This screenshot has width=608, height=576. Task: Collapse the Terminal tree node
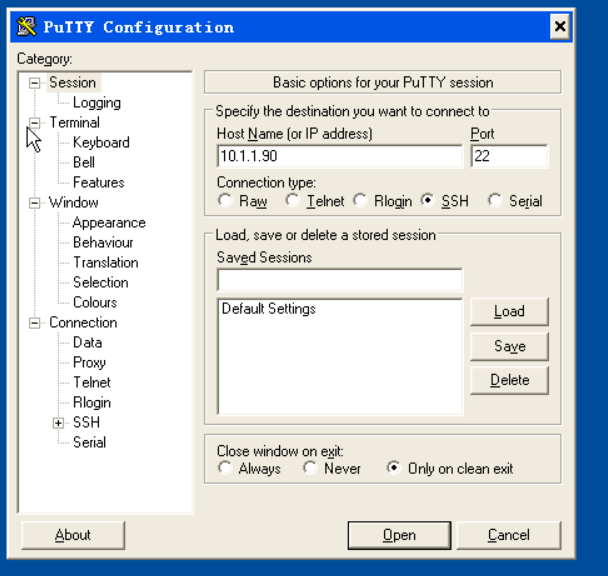tap(35, 123)
